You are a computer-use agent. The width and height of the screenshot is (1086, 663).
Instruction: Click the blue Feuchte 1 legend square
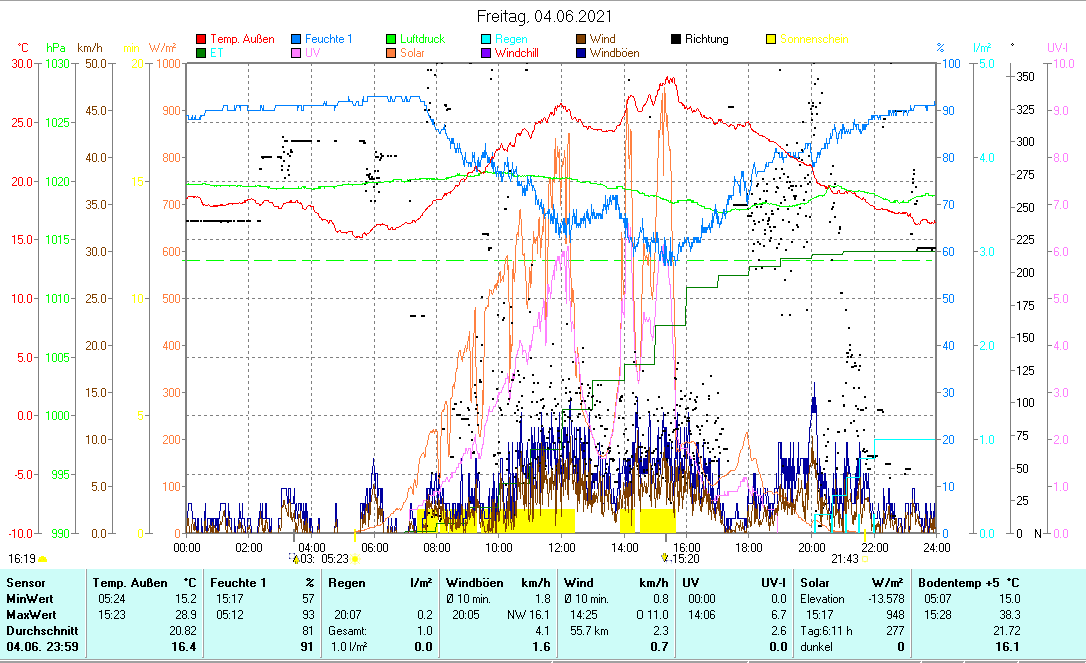click(296, 40)
